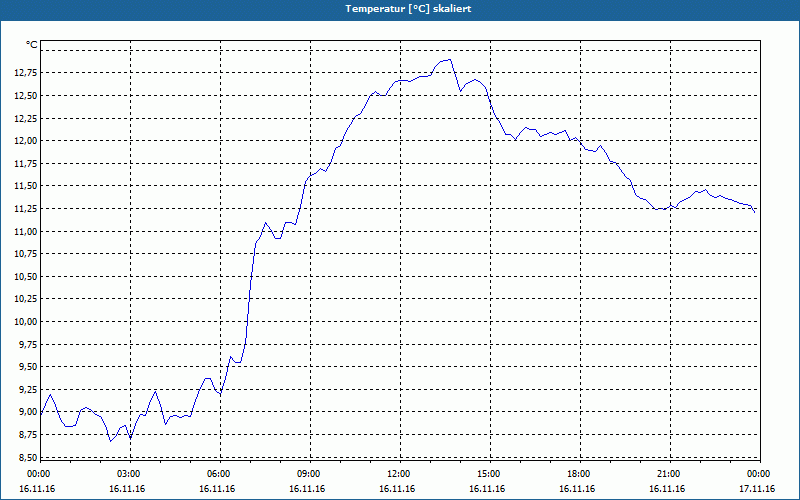Select the 09:00 time label
The height and width of the screenshot is (500, 800).
309,474
